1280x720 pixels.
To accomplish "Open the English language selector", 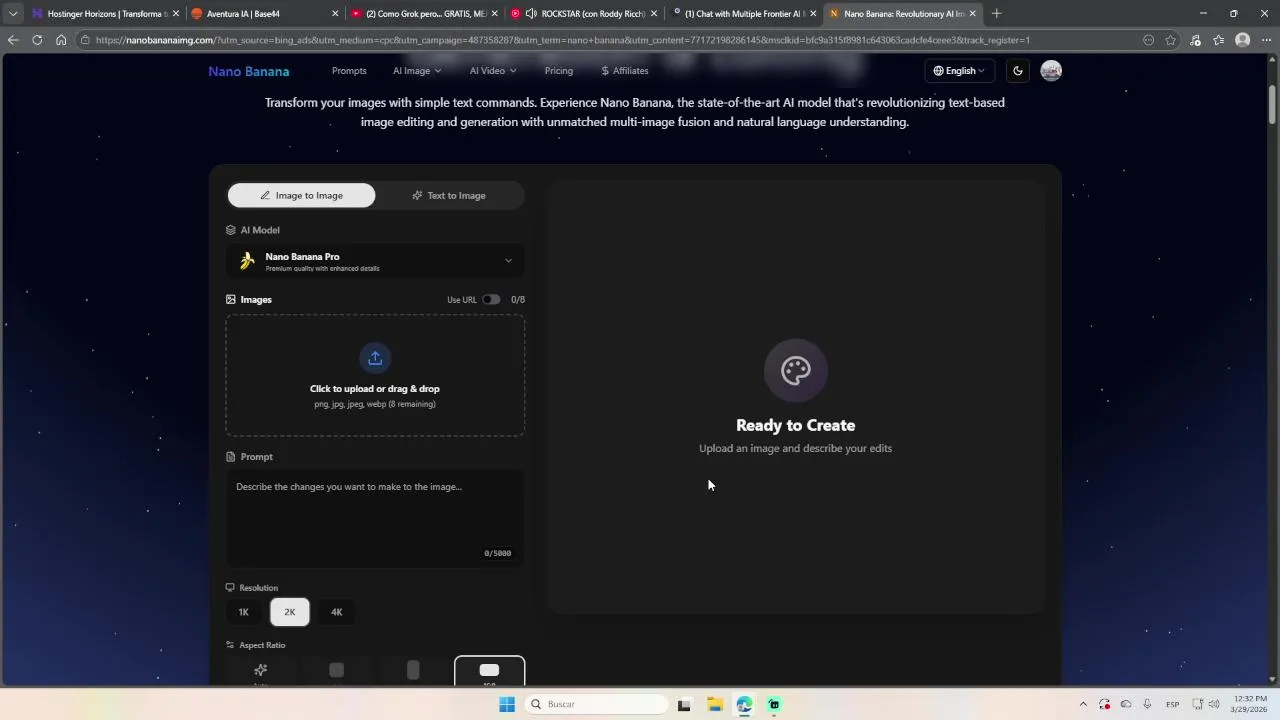I will [x=959, y=71].
